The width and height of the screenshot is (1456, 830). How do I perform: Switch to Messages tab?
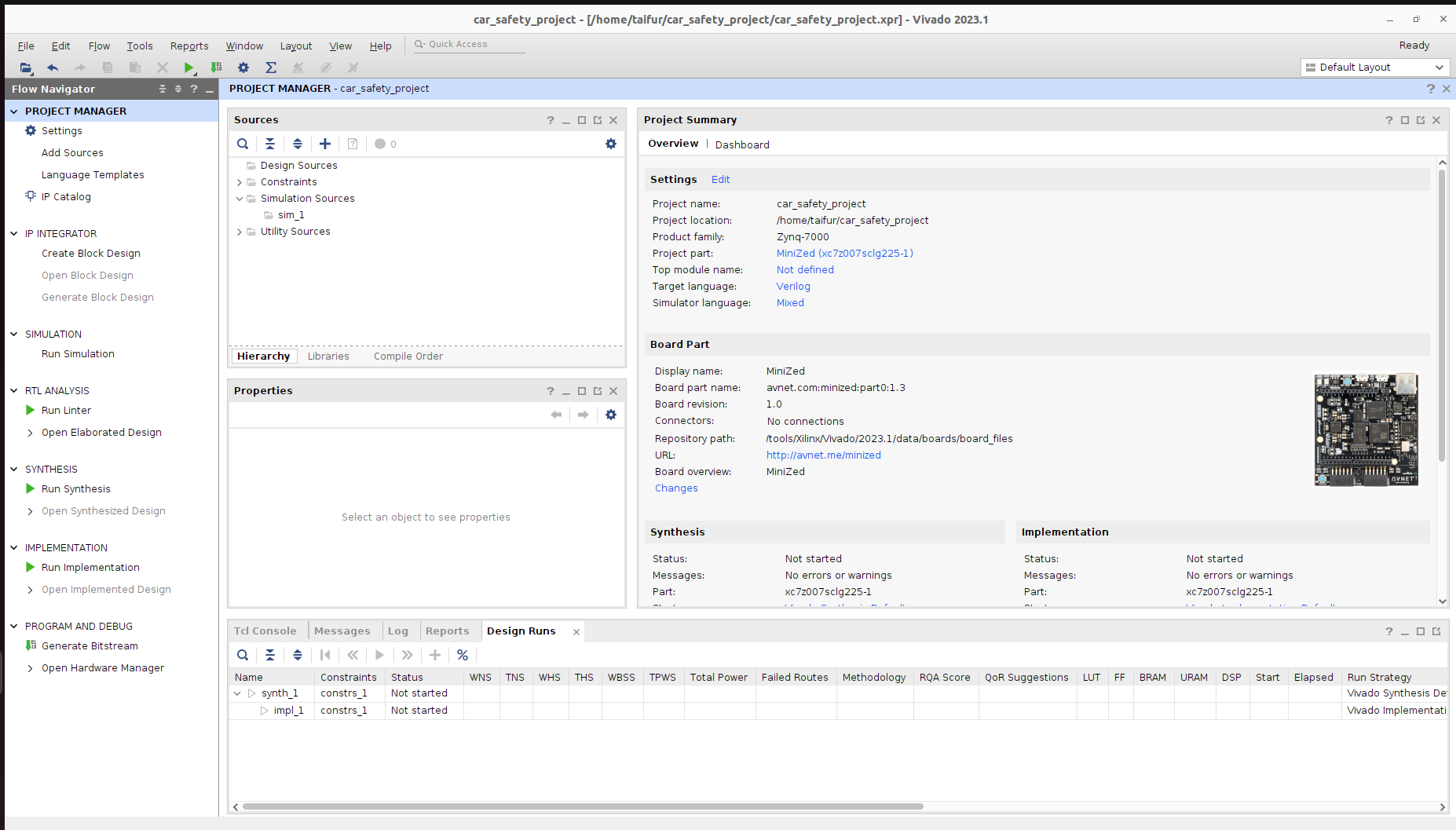pos(342,631)
